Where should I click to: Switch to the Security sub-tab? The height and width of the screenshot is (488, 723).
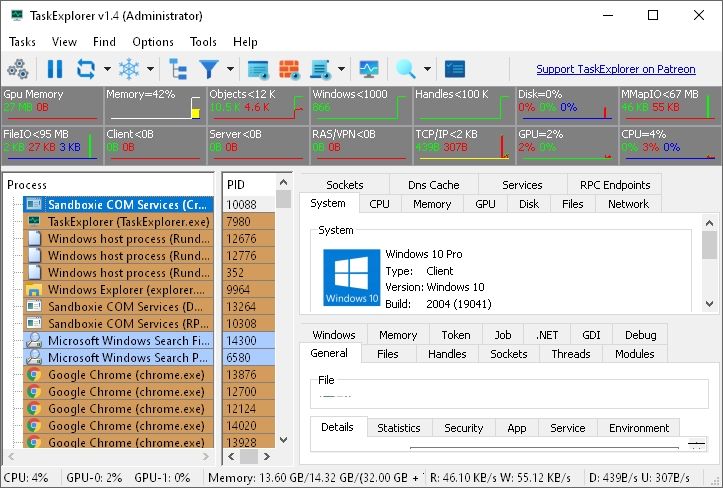(463, 428)
